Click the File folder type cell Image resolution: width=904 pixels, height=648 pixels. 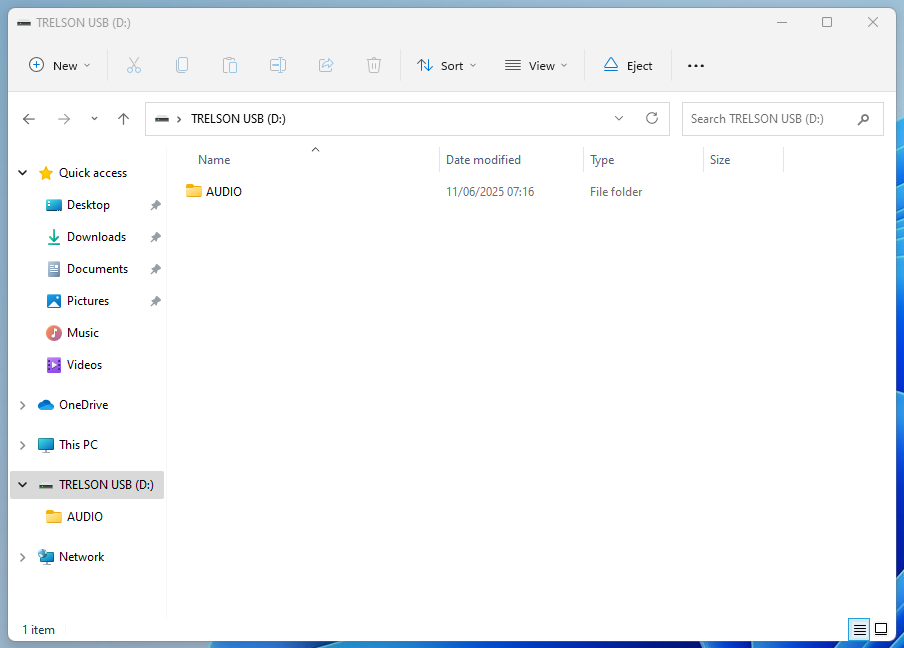(x=616, y=192)
